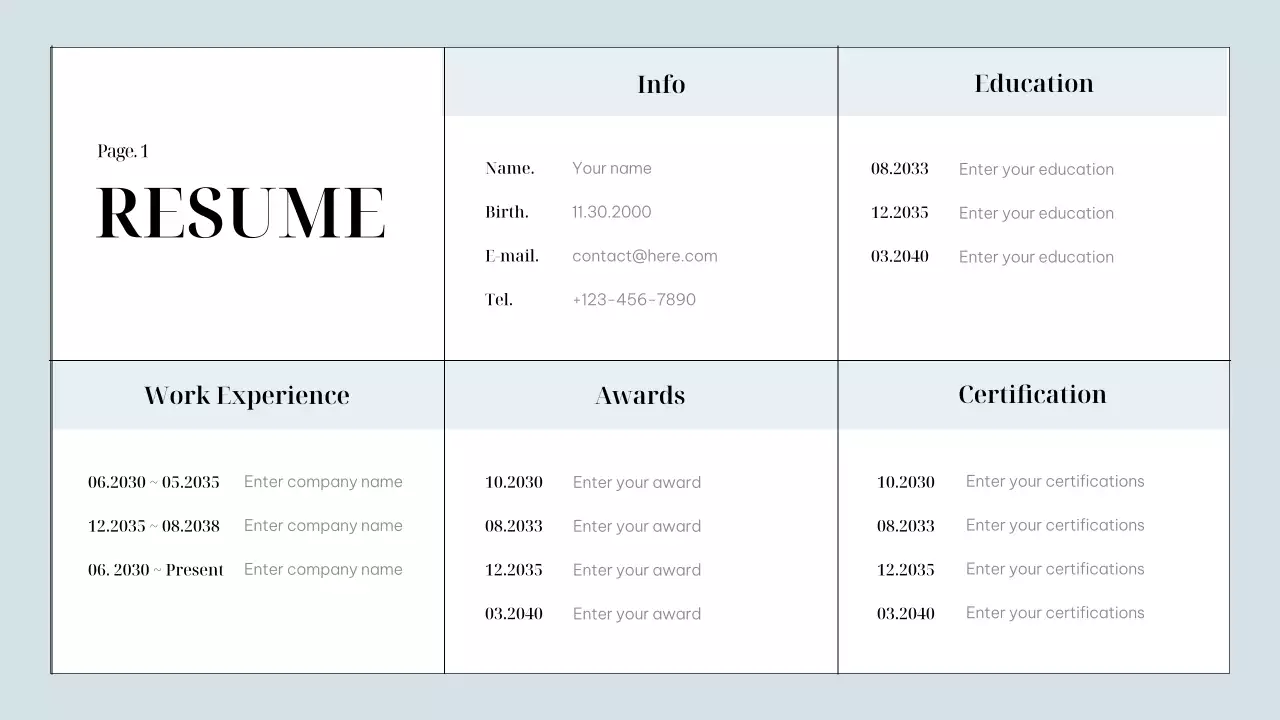1280x720 pixels.
Task: Select the award entry beside 03.2040
Action: [x=636, y=614]
